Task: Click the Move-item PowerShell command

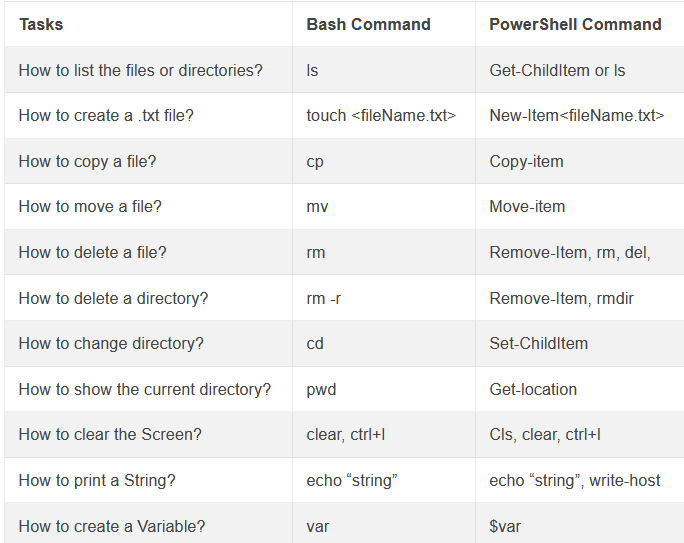Action: tap(527, 207)
